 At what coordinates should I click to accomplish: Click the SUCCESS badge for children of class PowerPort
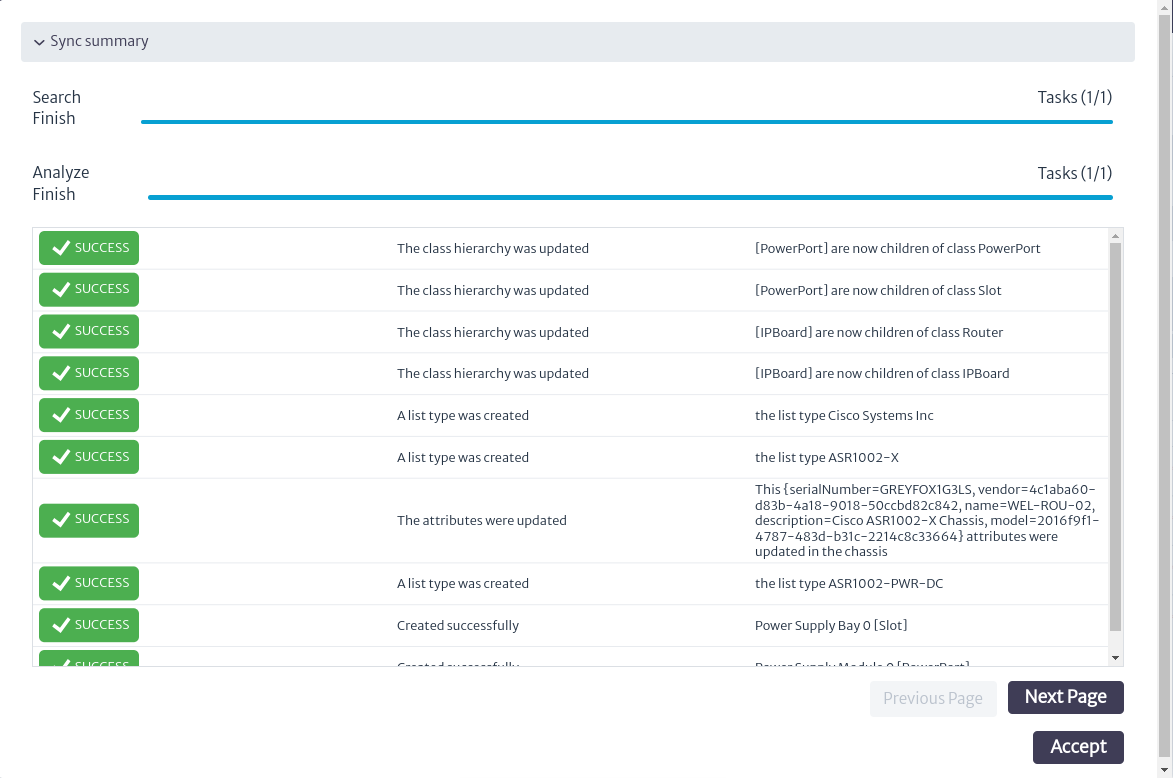[x=89, y=248]
